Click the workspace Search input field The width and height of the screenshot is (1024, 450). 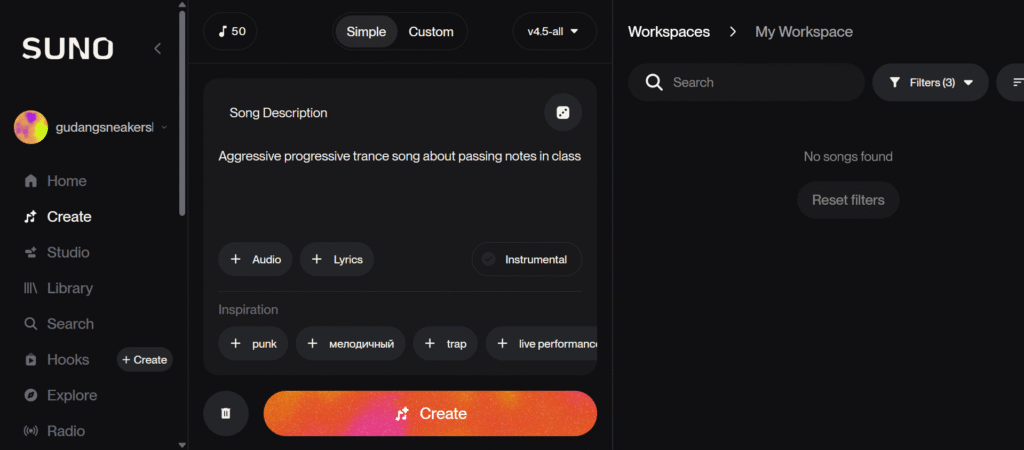[760, 82]
